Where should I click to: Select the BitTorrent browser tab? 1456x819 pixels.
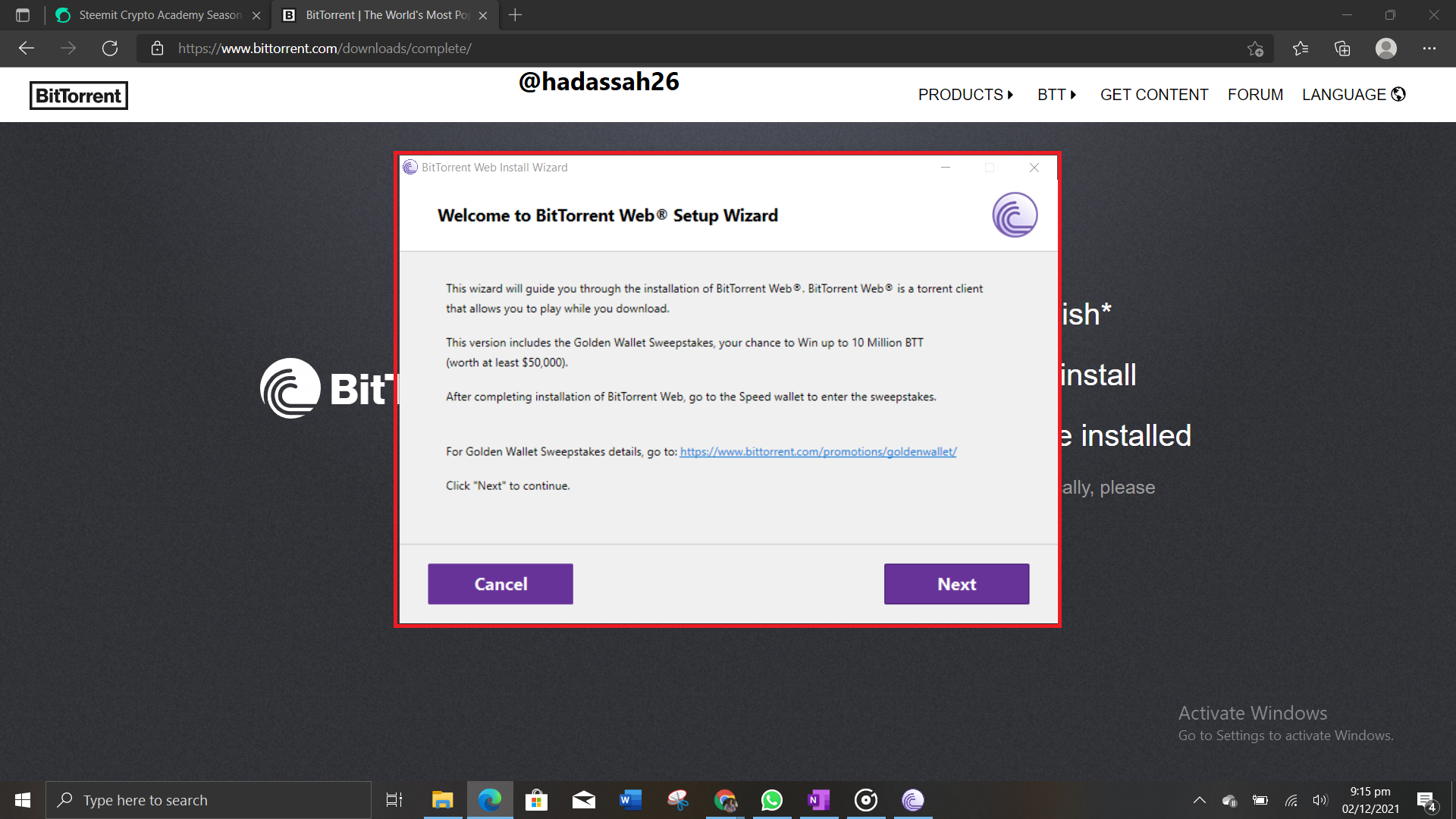(385, 15)
